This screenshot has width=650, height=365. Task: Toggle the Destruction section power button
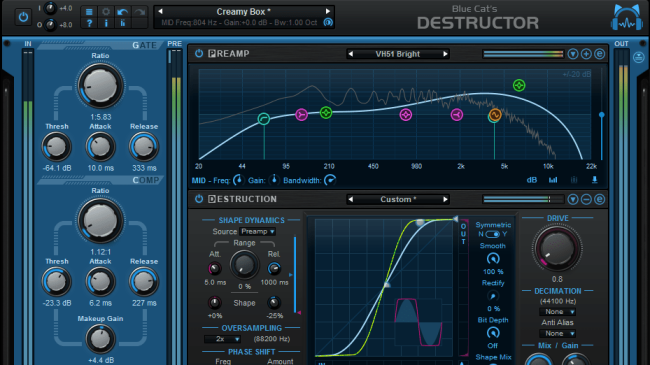199,199
